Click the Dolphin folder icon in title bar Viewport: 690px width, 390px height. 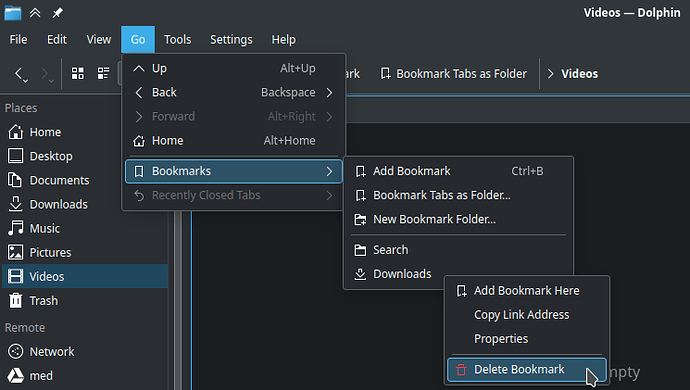point(13,13)
